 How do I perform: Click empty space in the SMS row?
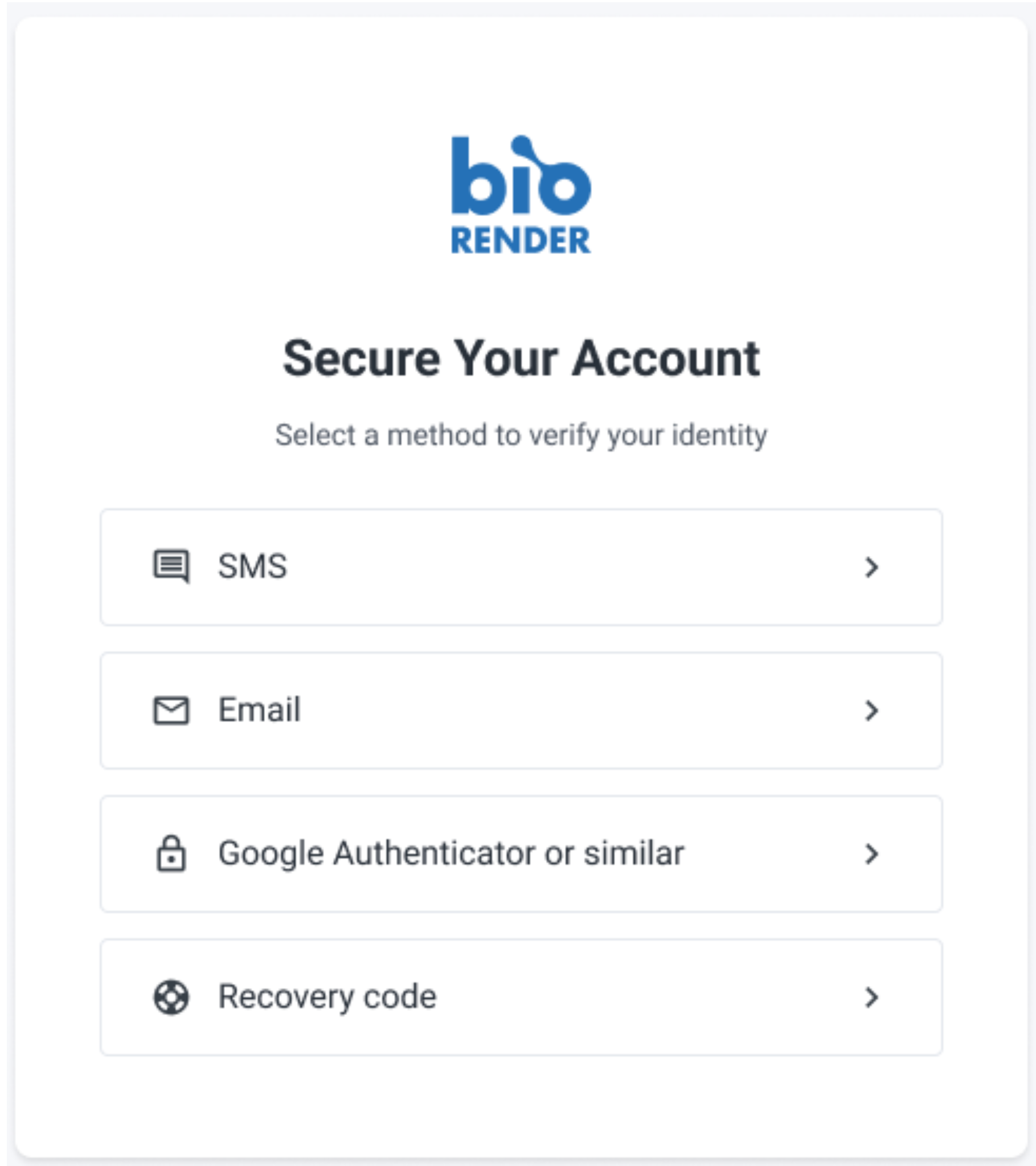571,567
